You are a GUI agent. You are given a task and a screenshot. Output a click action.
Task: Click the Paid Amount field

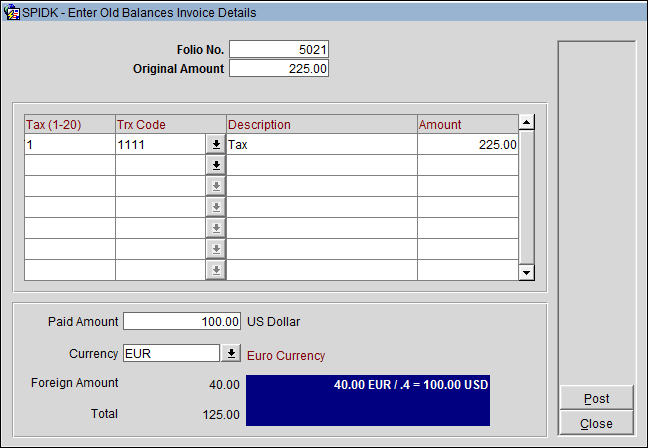(x=181, y=322)
